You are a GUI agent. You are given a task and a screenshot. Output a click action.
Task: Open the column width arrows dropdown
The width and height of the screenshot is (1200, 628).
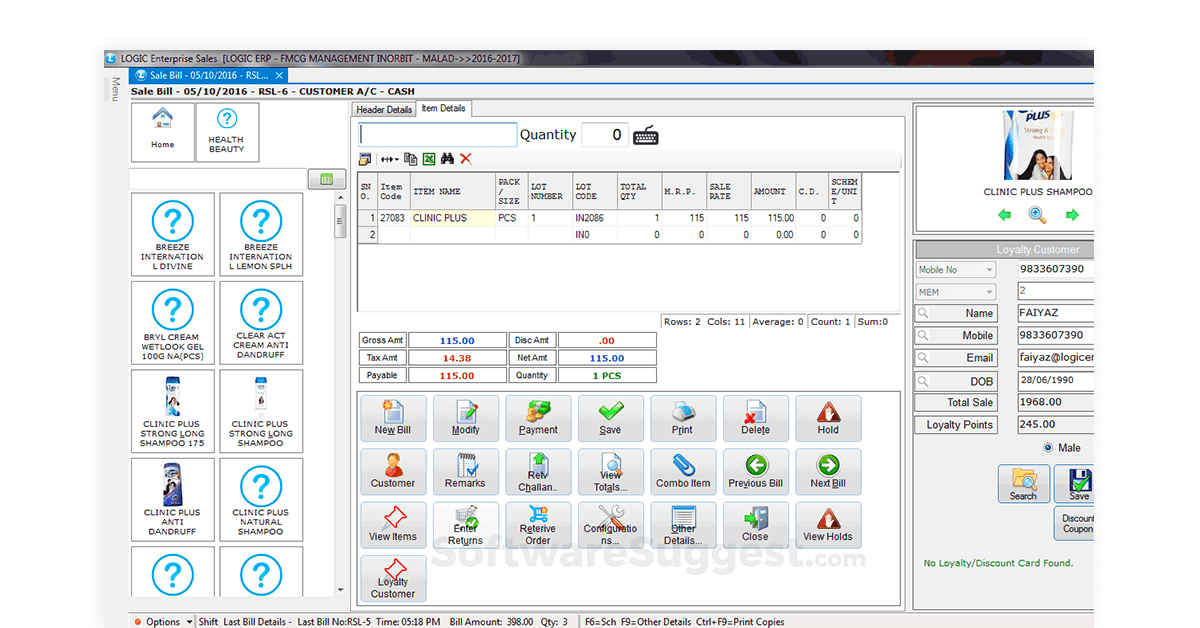click(x=389, y=159)
